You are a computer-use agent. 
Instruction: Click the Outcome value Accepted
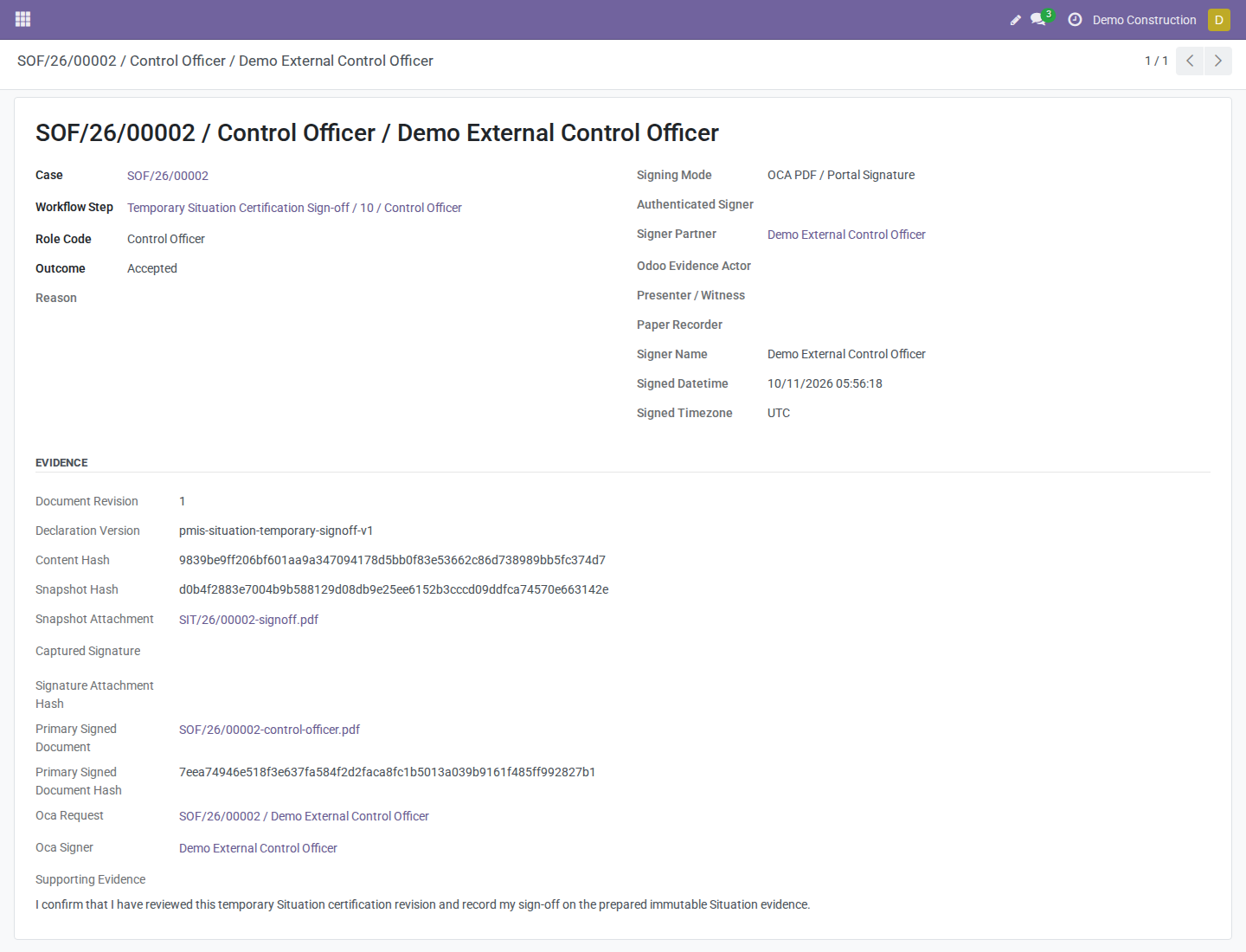click(152, 268)
